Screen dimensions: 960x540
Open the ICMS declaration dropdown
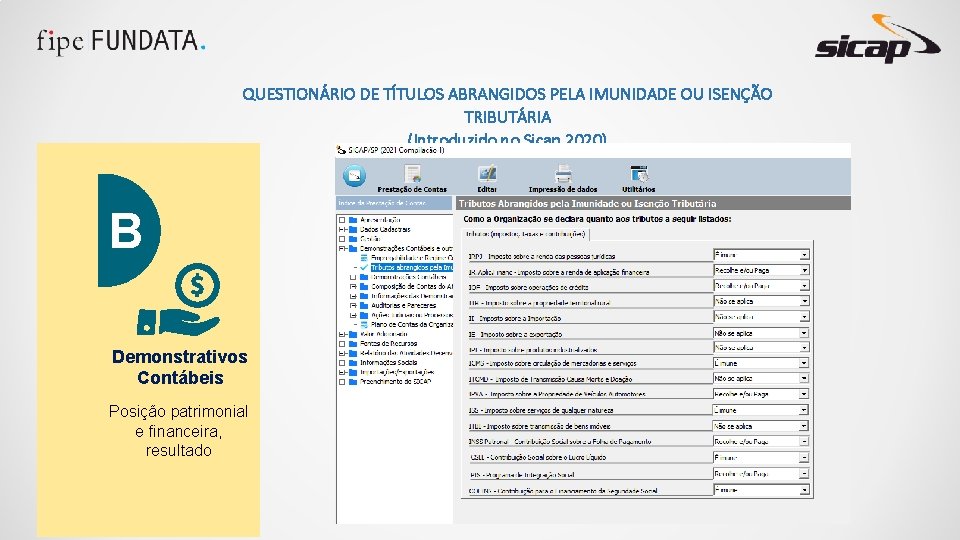coord(804,363)
